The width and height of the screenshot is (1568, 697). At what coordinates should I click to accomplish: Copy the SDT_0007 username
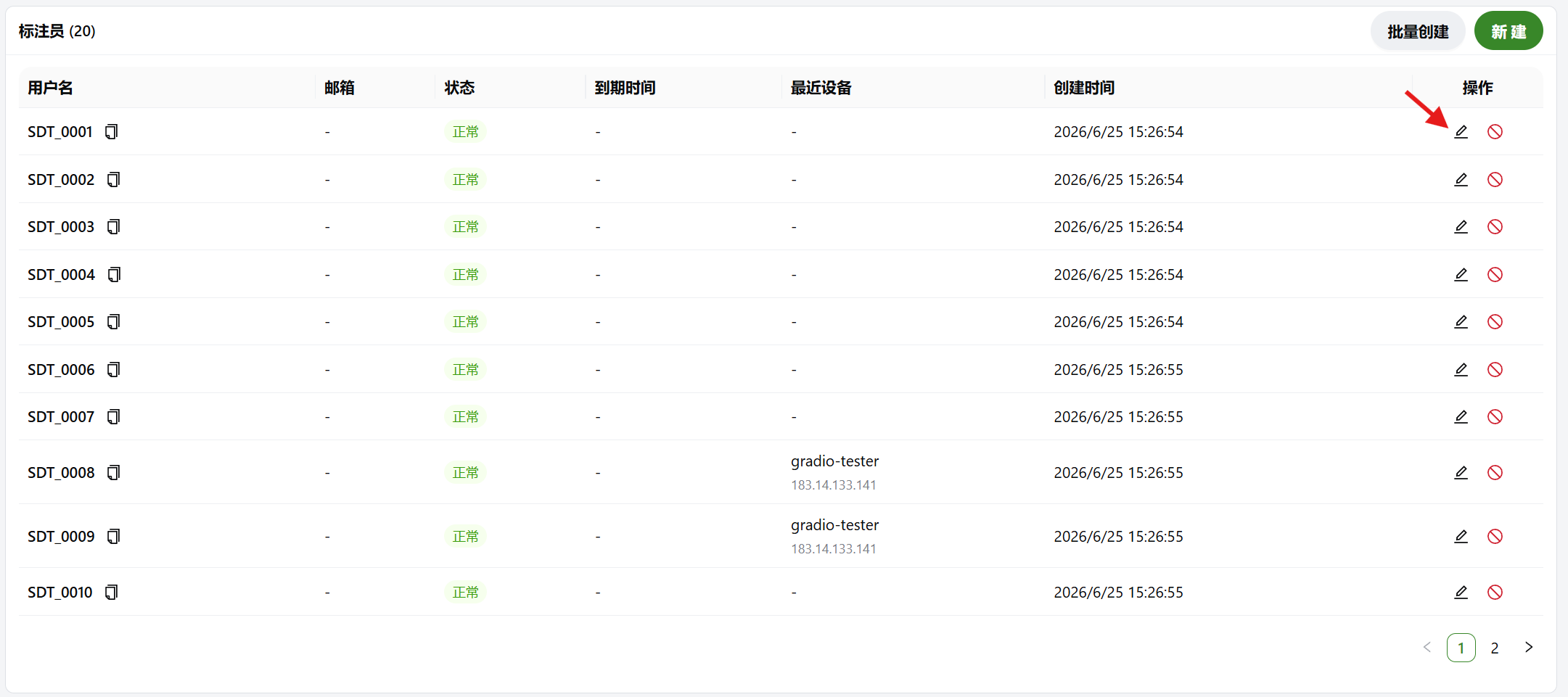point(113,416)
